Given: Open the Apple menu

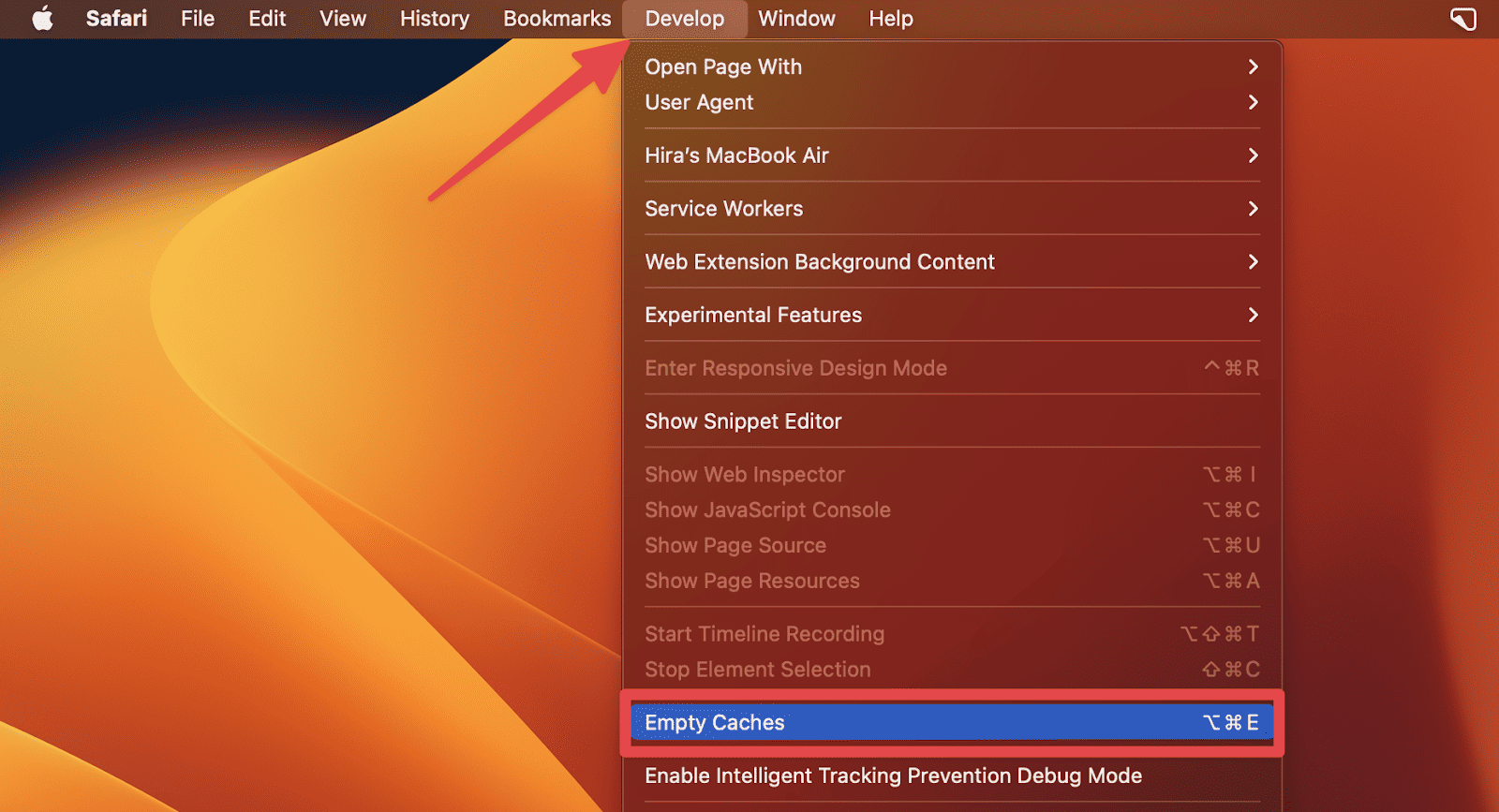Looking at the screenshot, I should pyautogui.click(x=43, y=19).
